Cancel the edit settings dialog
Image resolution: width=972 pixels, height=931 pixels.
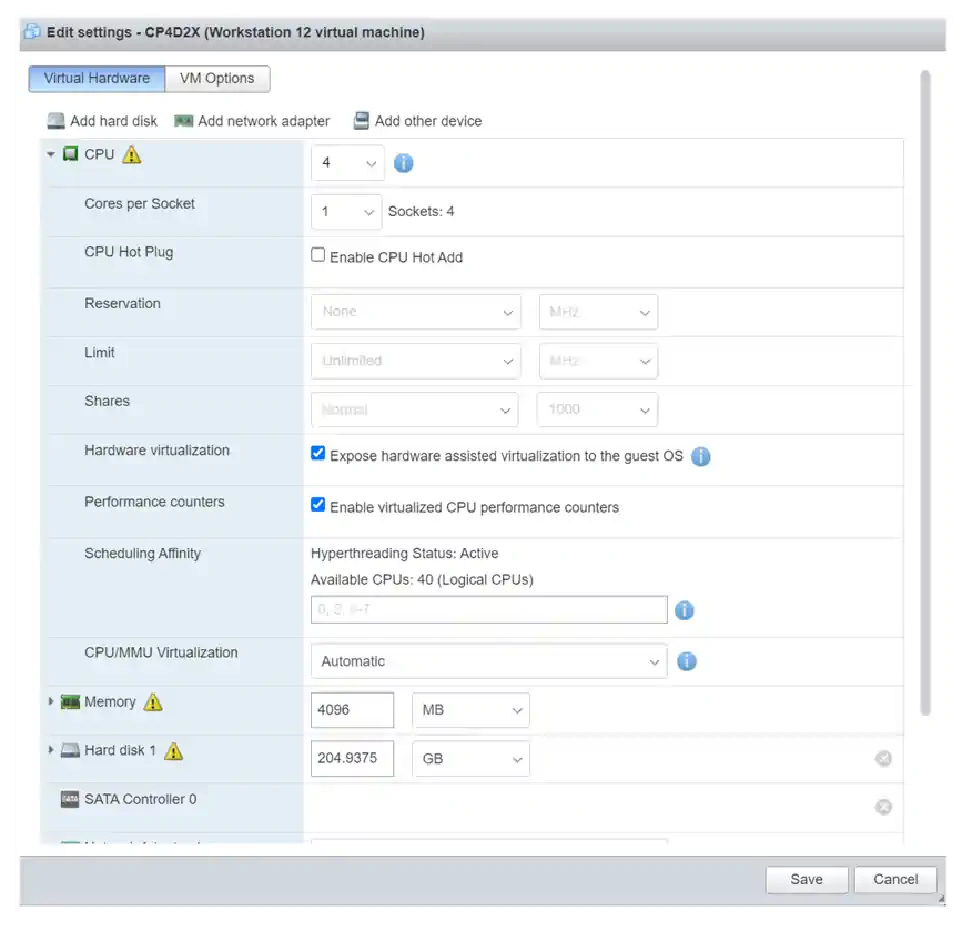pos(894,879)
